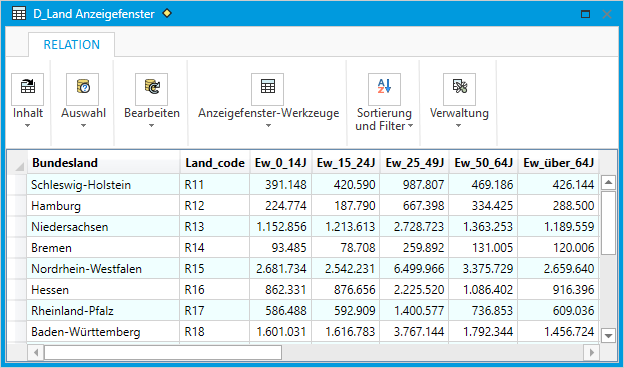Expand the Auswahl dropdown arrow
Viewport: 624px width, 368px height.
83,126
